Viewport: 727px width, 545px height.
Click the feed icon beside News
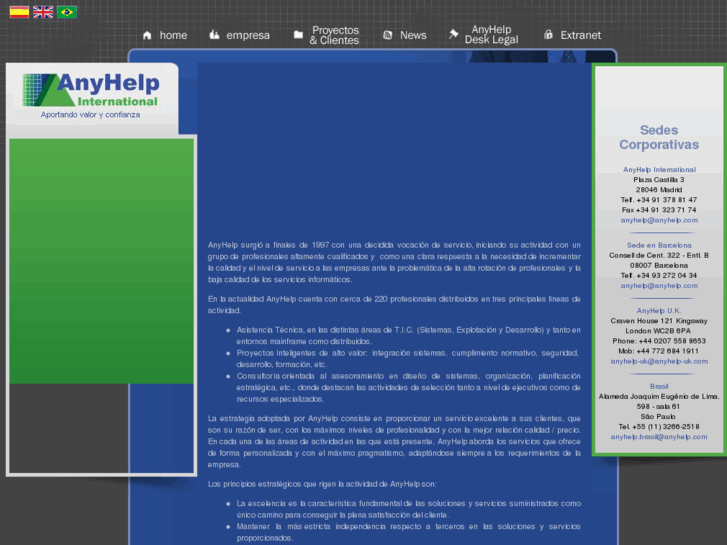coord(388,35)
